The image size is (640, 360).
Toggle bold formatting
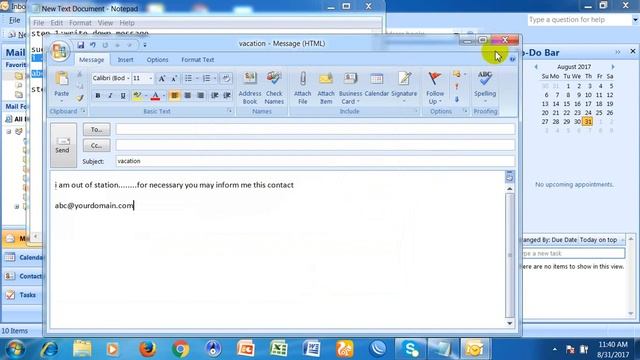coord(98,96)
